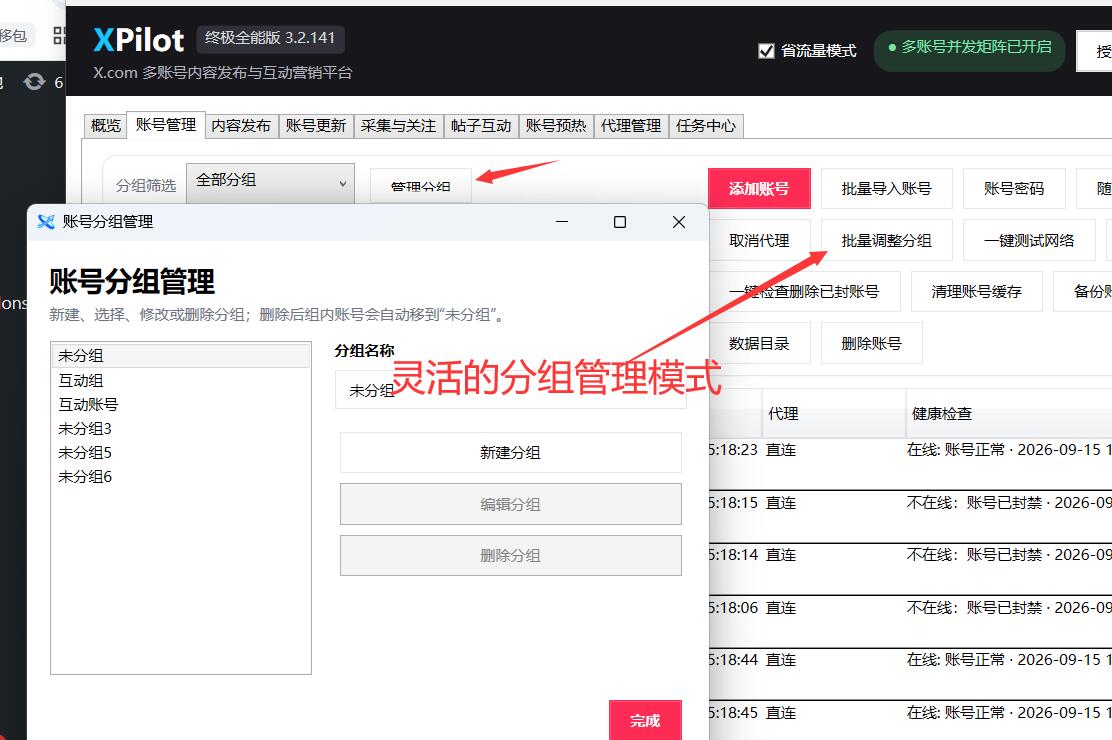This screenshot has width=1112, height=740.
Task: Toggle the 省流量模式 checkbox
Action: coord(766,51)
